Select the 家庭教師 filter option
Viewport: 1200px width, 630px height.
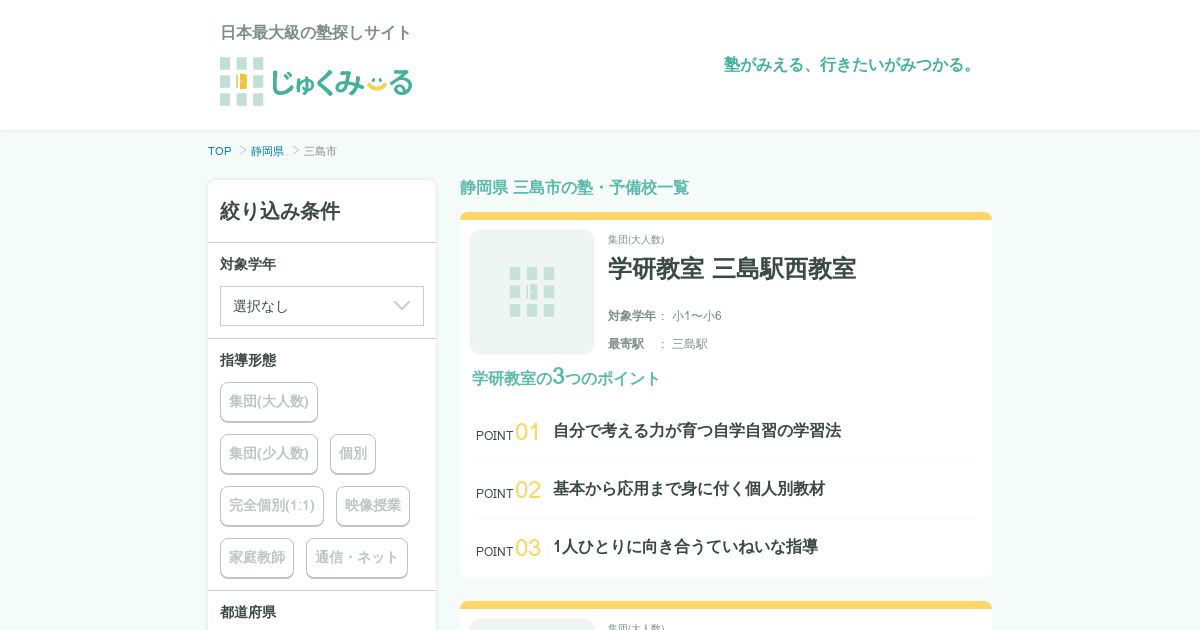coord(257,558)
